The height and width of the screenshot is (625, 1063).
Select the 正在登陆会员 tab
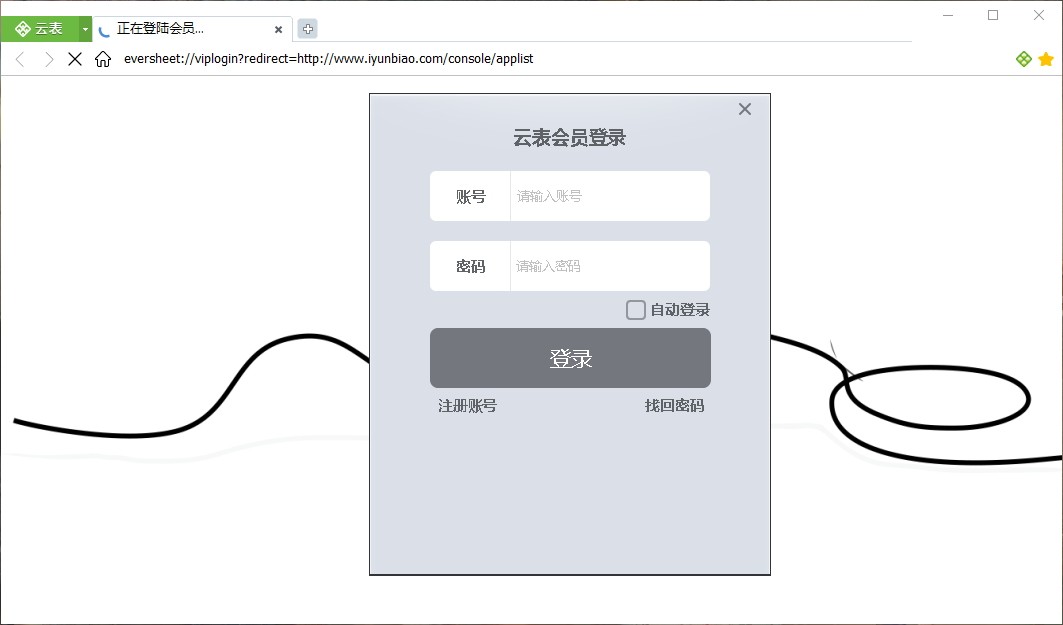(192, 29)
